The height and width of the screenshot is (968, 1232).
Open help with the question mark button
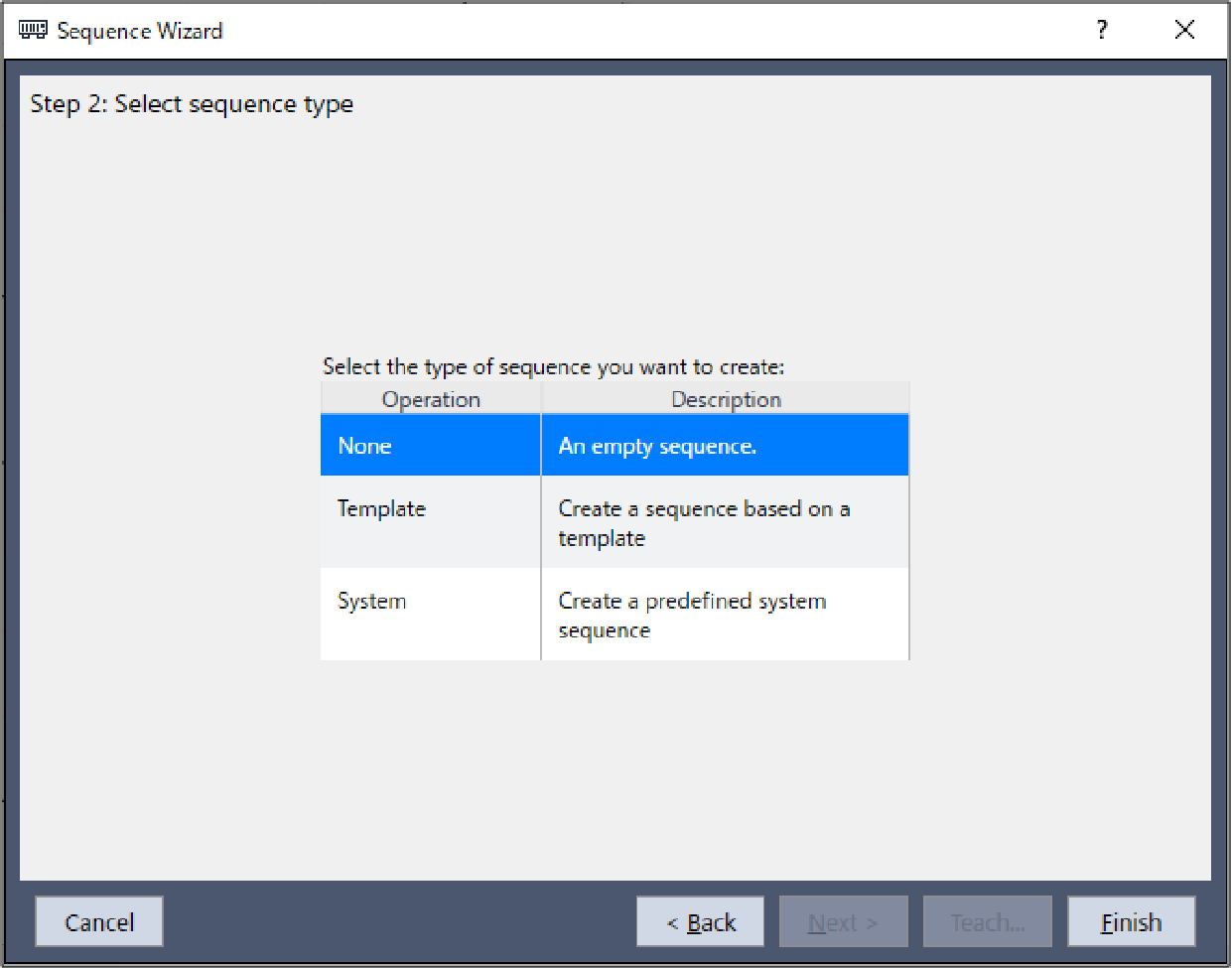[1102, 30]
